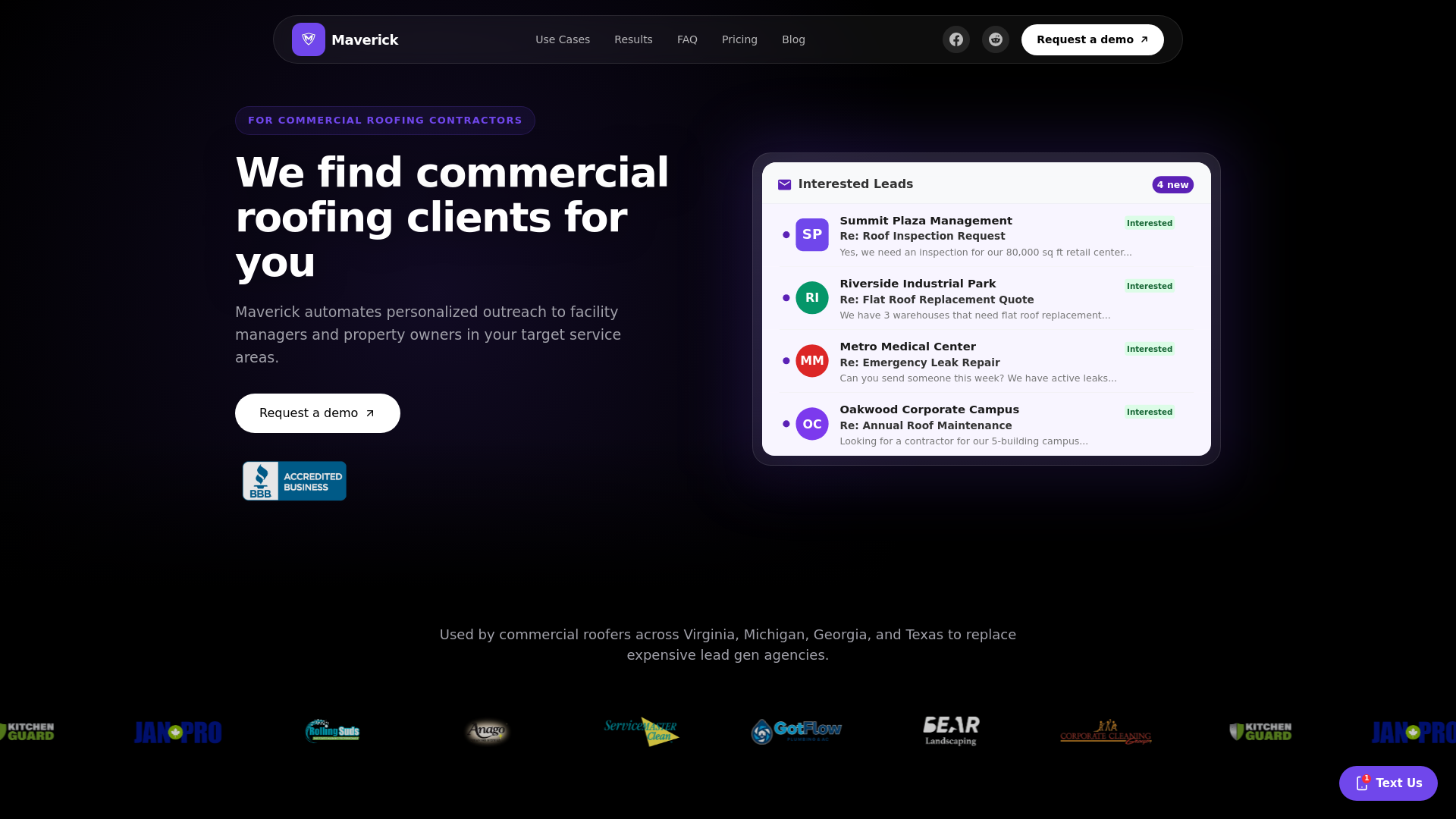Click the Maverick purple logo icon
The width and height of the screenshot is (1456, 819).
coord(309,39)
